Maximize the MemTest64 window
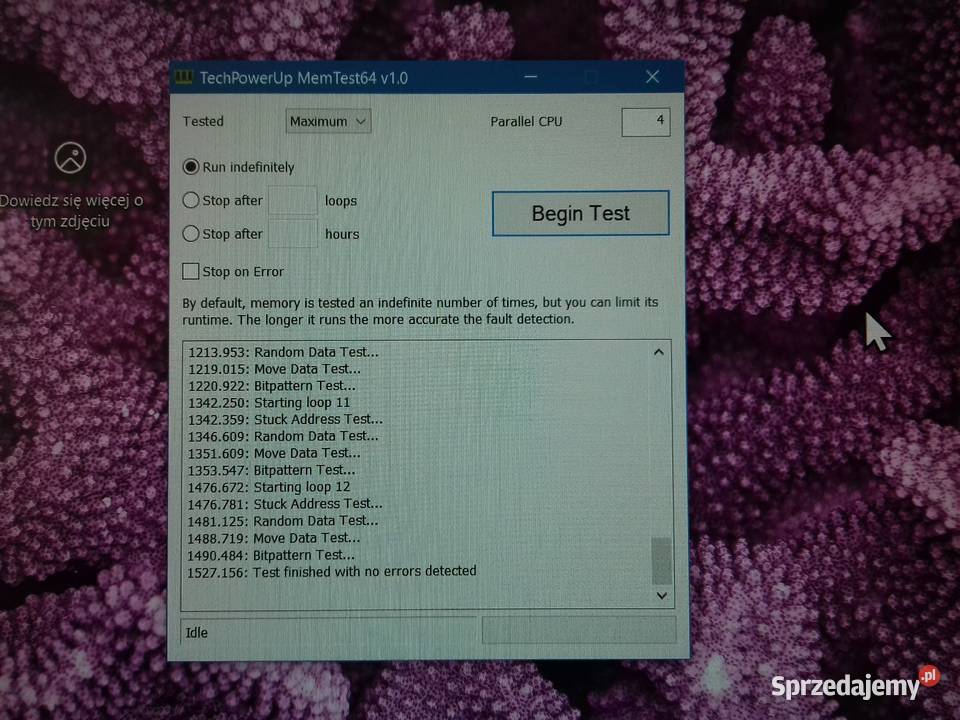 click(x=591, y=77)
